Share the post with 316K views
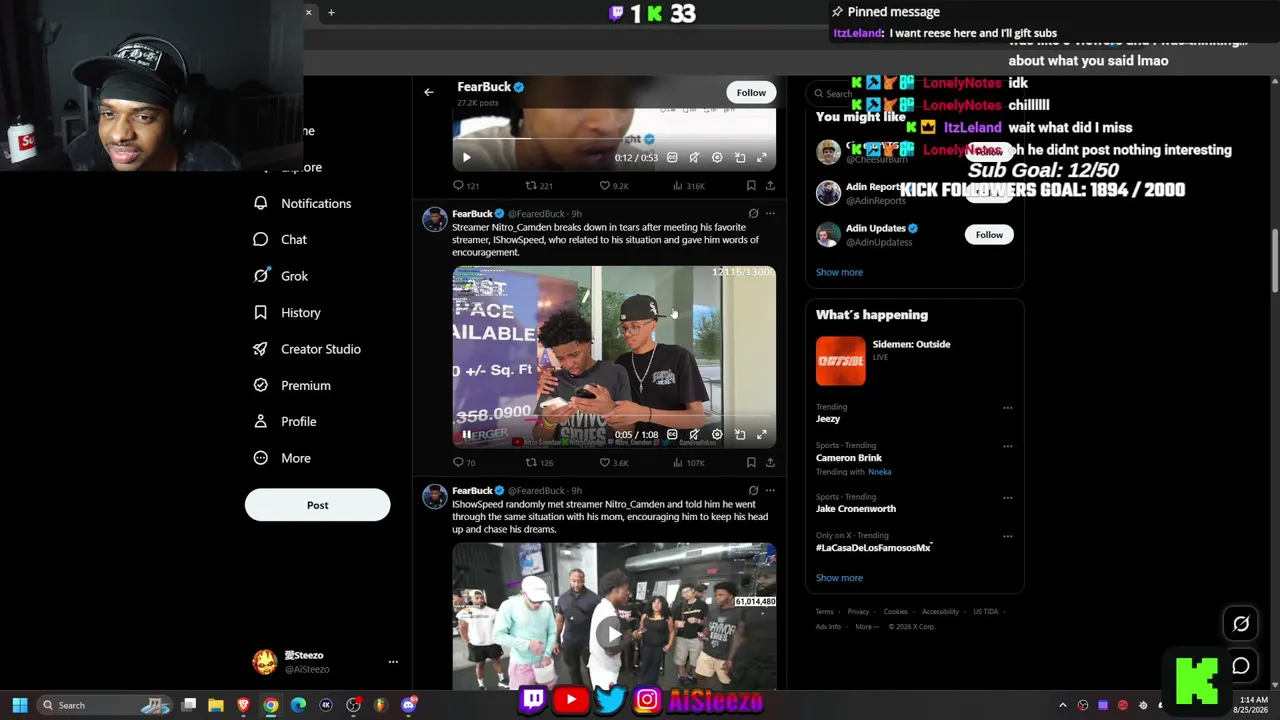The width and height of the screenshot is (1280, 720). pos(770,185)
